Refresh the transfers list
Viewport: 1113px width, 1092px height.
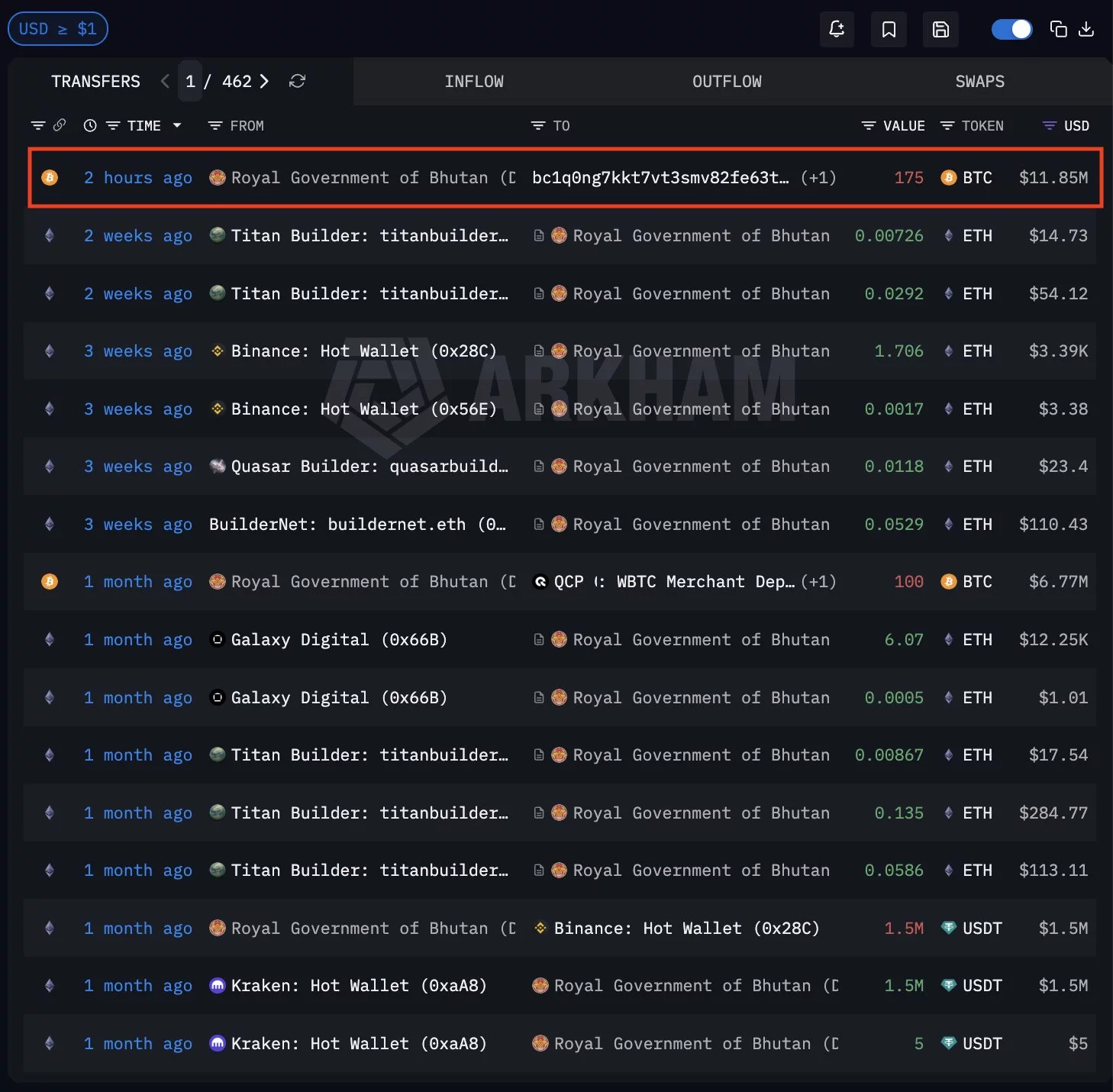coord(297,81)
